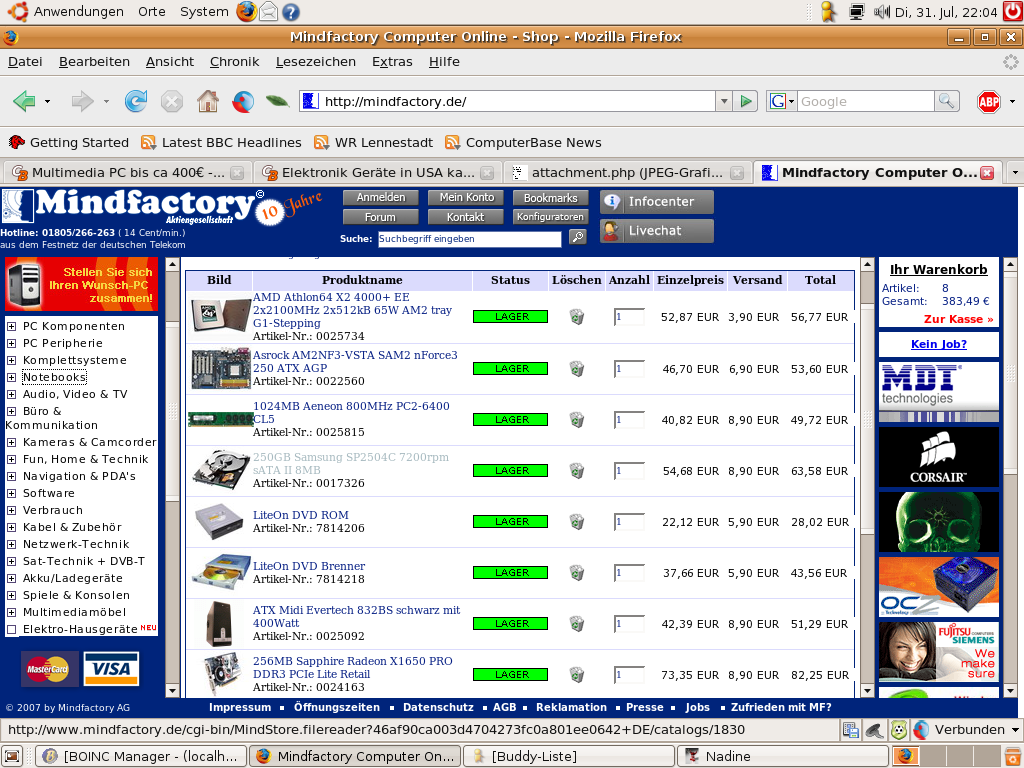Open the search engine selector dropdown
This screenshot has width=1024, height=768.
click(782, 101)
